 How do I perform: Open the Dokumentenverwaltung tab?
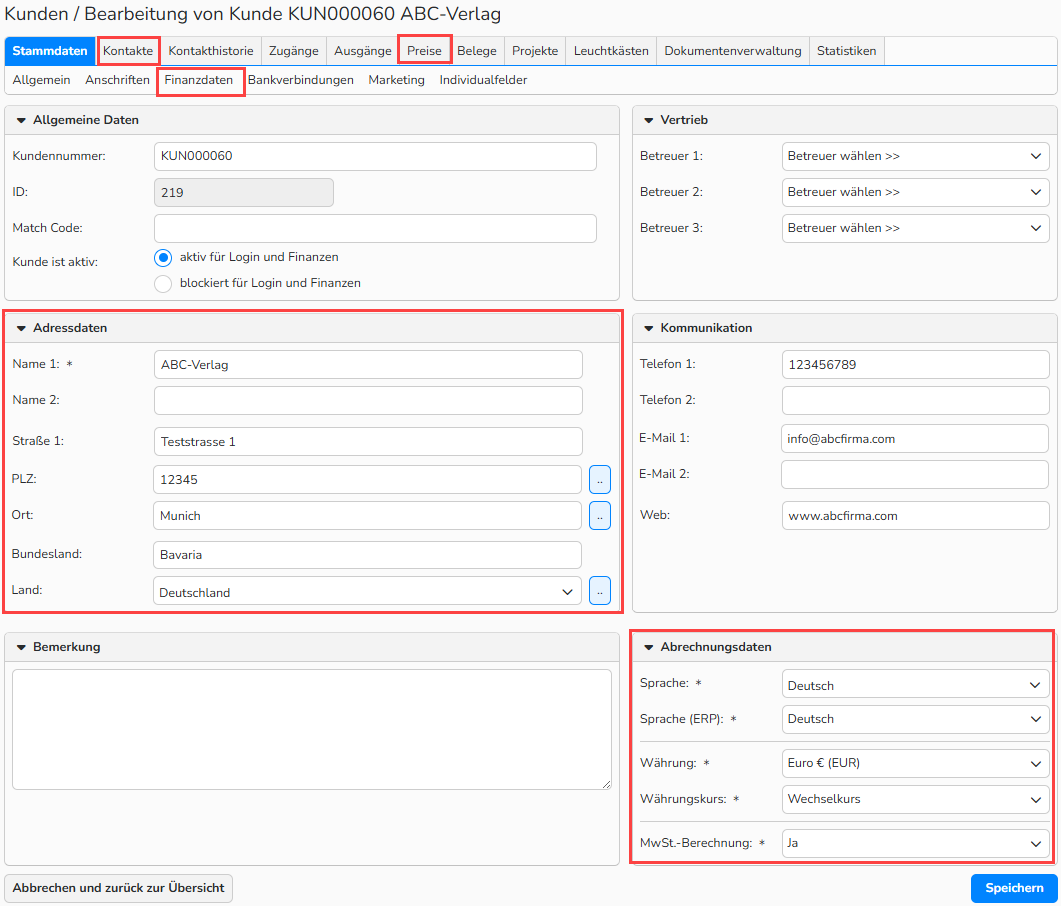(x=733, y=51)
